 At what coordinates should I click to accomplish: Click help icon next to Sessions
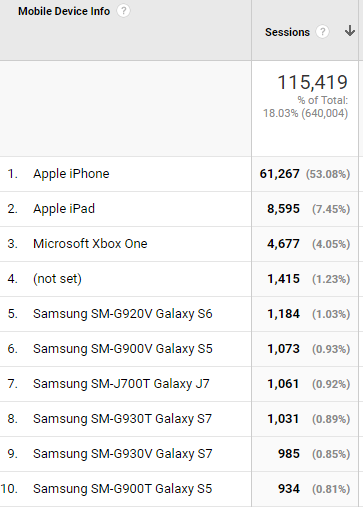[x=322, y=32]
